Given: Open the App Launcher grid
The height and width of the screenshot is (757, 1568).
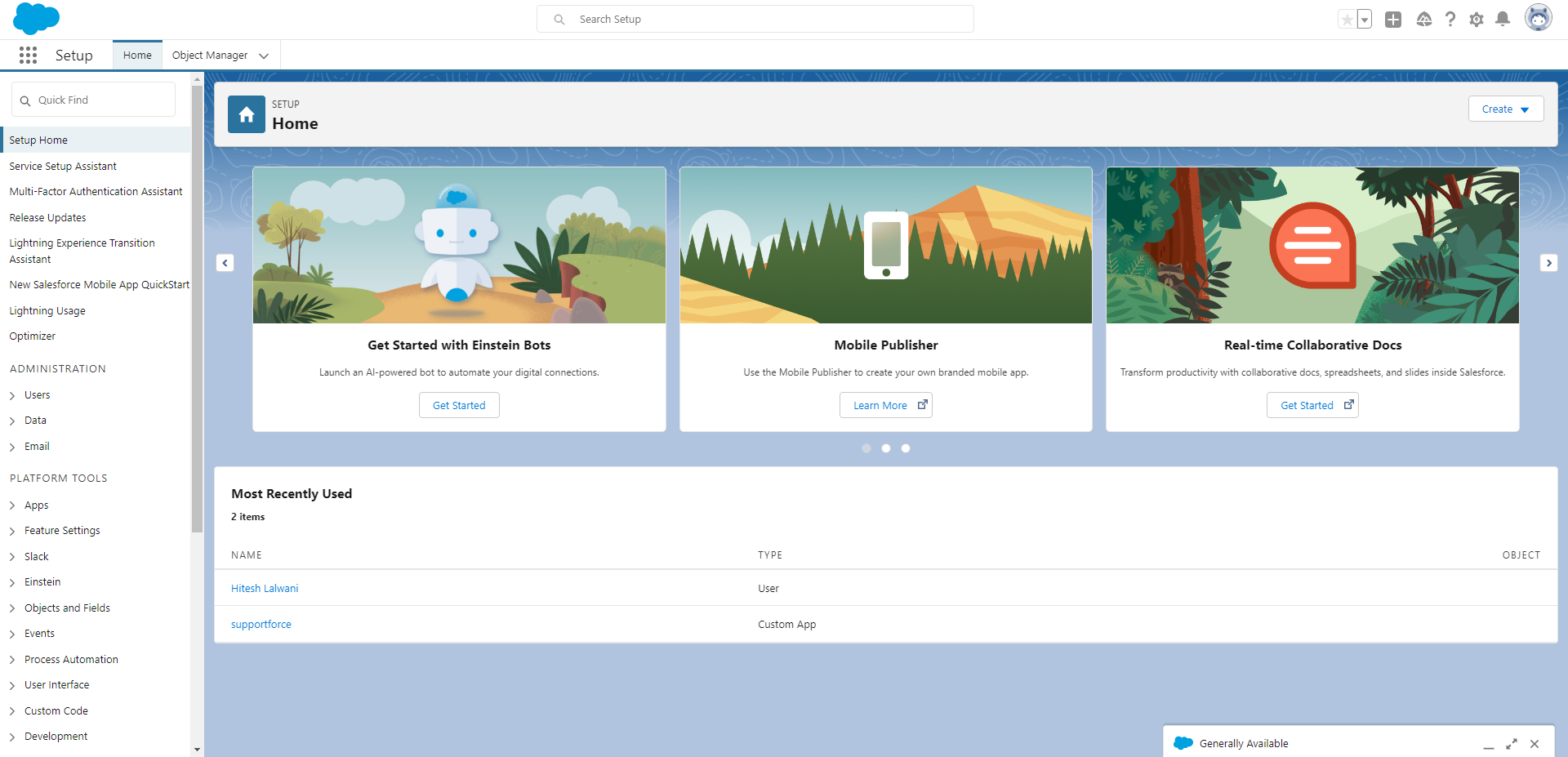Looking at the screenshot, I should coord(28,55).
